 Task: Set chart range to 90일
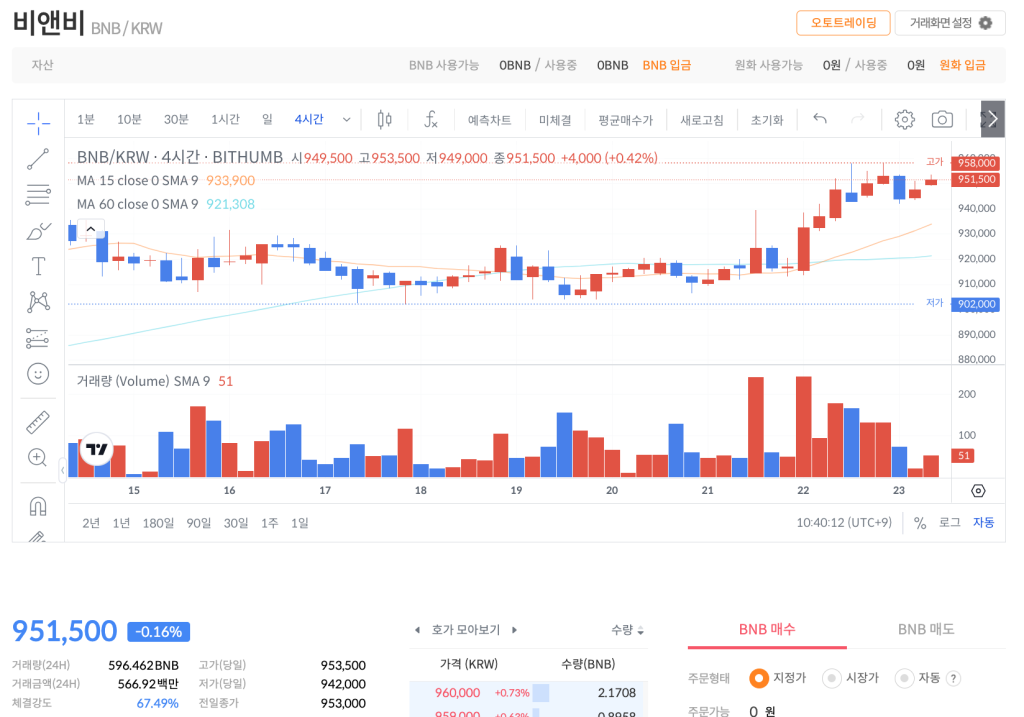point(199,523)
